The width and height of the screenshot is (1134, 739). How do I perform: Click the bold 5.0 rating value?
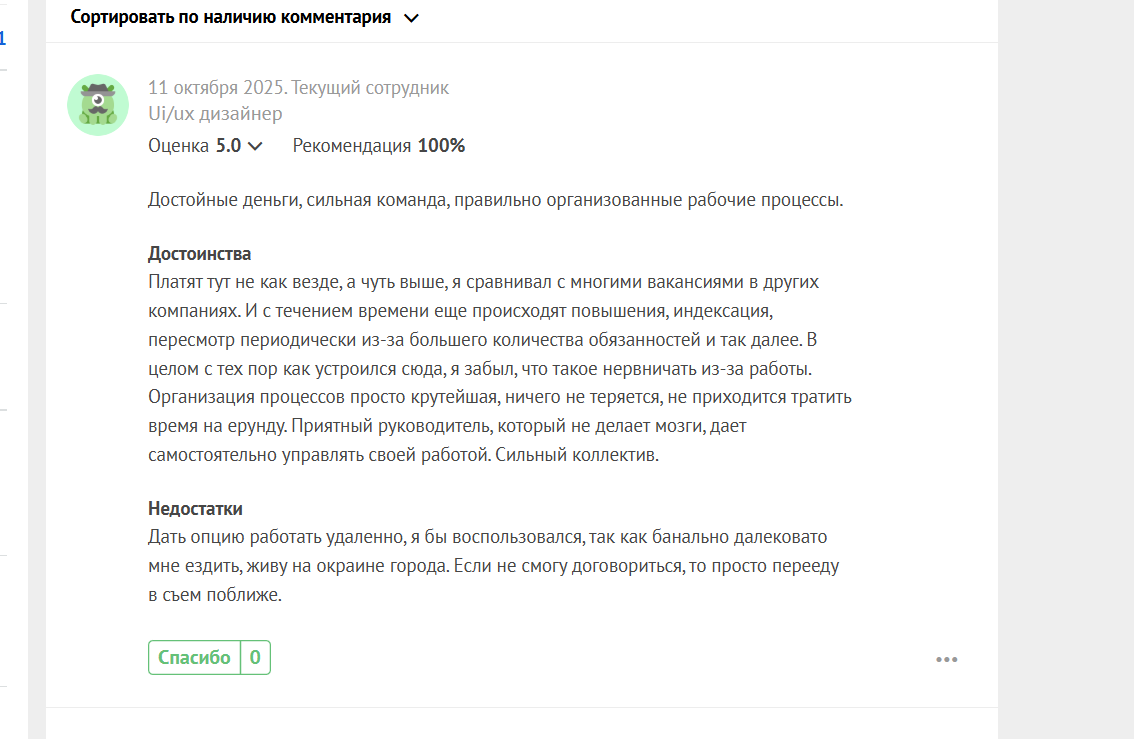(228, 146)
